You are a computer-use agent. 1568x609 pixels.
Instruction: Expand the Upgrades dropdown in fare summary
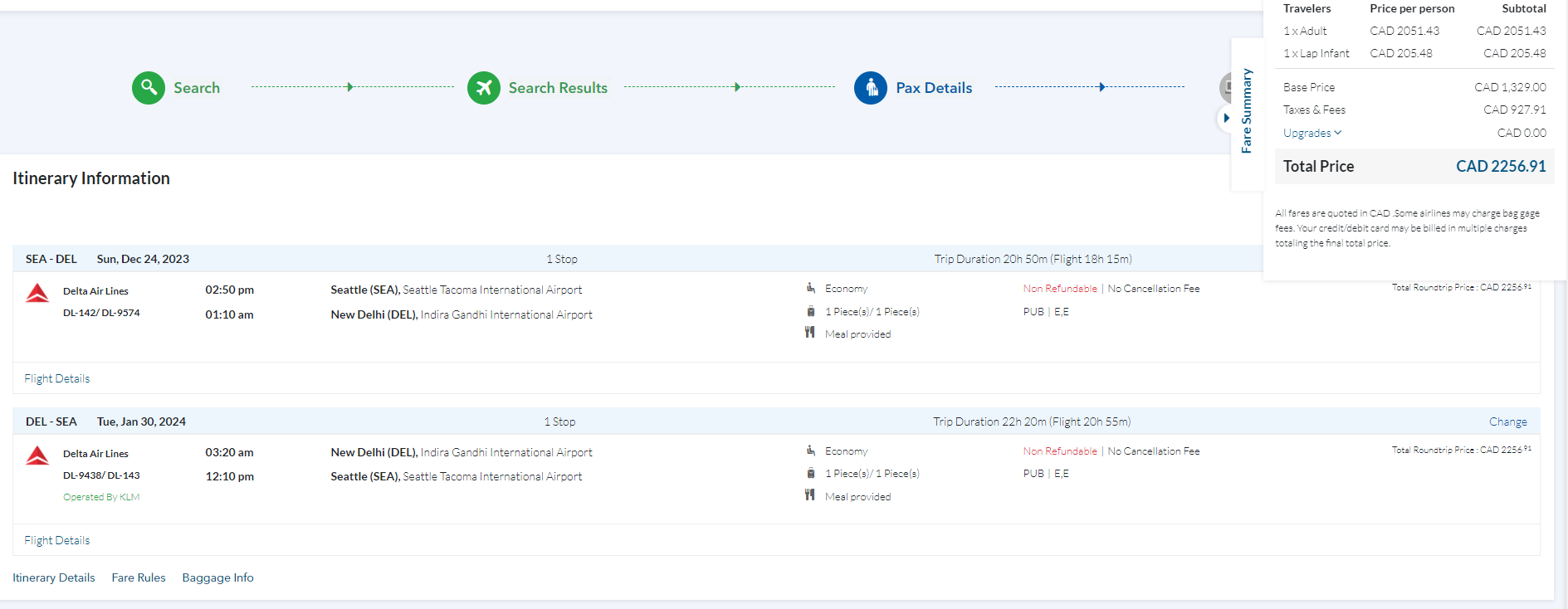click(x=1312, y=133)
